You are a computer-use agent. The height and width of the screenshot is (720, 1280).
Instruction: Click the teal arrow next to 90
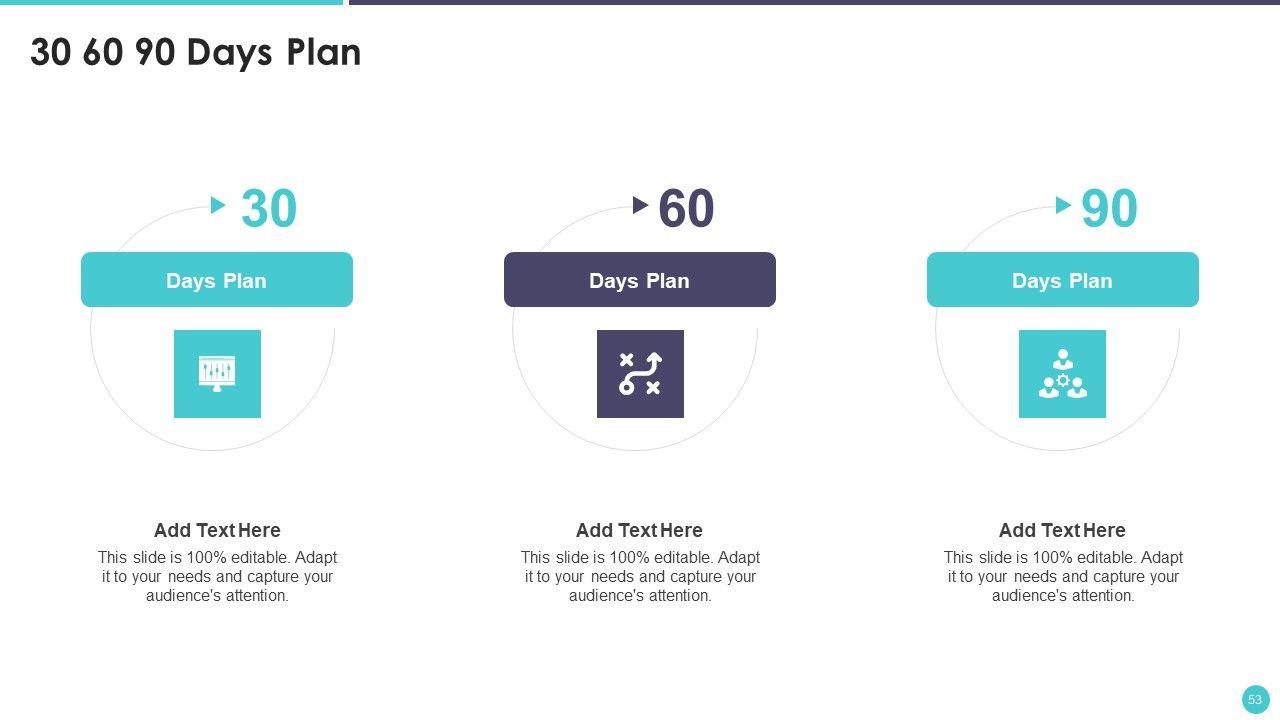click(1063, 205)
